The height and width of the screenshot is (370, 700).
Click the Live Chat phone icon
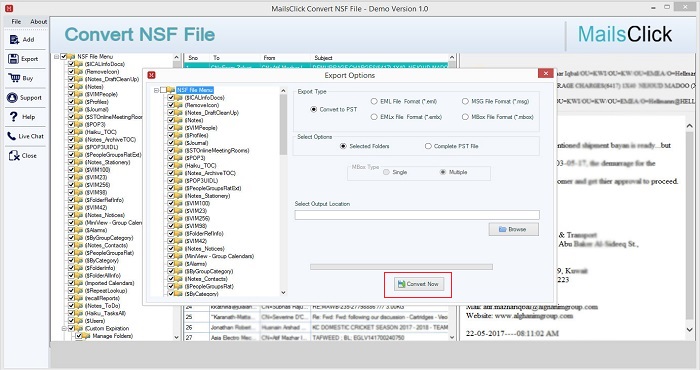[x=12, y=136]
